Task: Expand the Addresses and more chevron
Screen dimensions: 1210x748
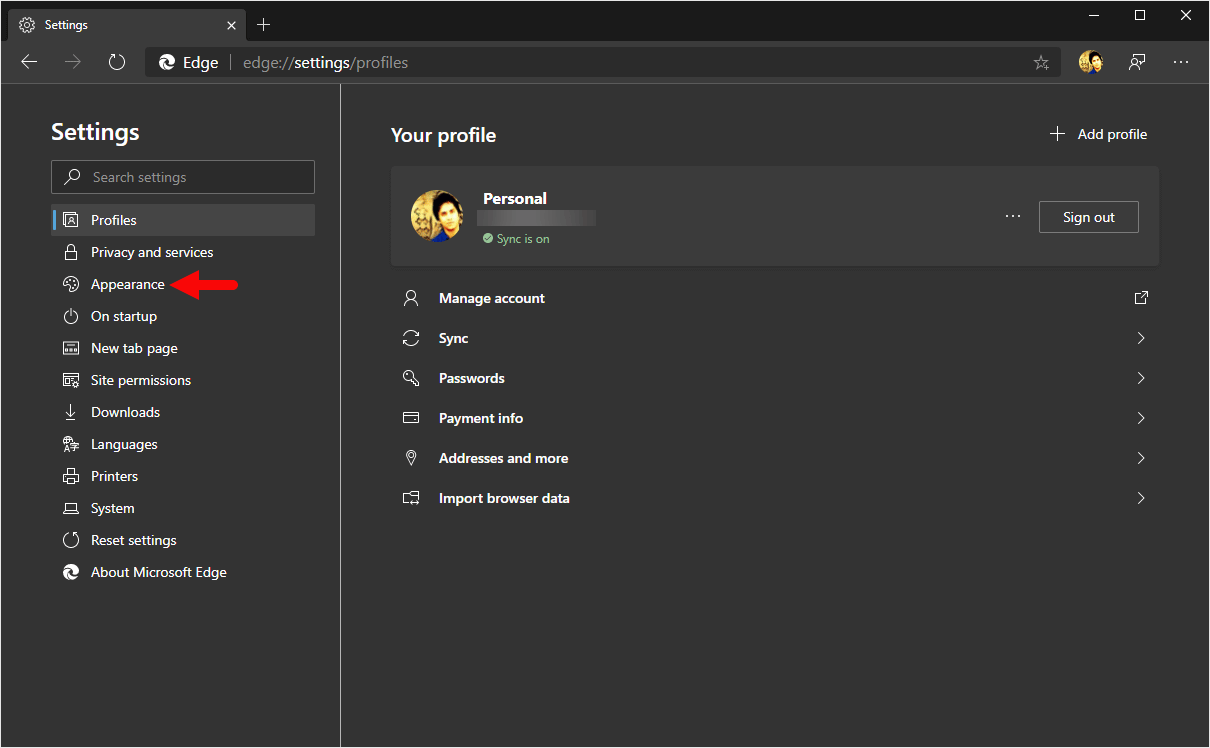Action: pos(1141,458)
